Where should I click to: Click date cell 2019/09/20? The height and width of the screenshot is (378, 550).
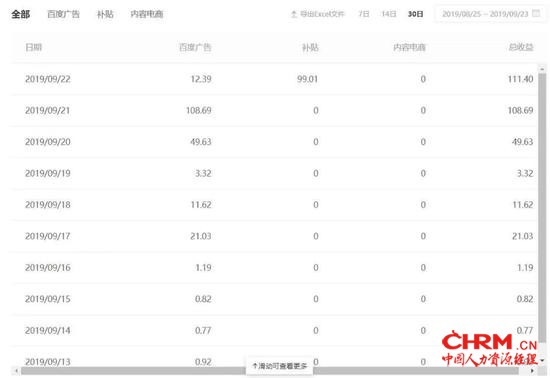click(48, 142)
